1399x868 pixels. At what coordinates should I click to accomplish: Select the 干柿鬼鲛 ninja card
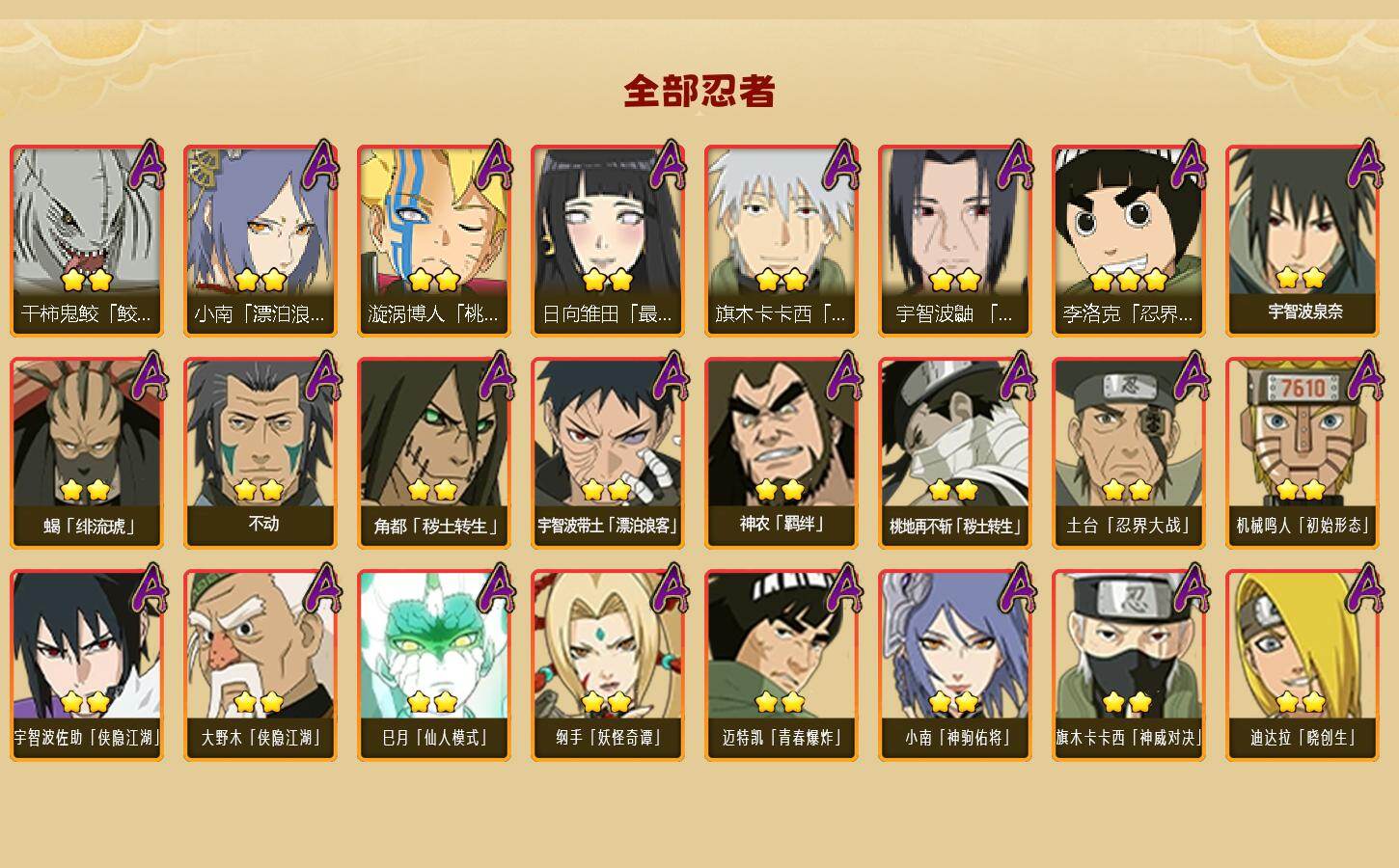click(87, 241)
